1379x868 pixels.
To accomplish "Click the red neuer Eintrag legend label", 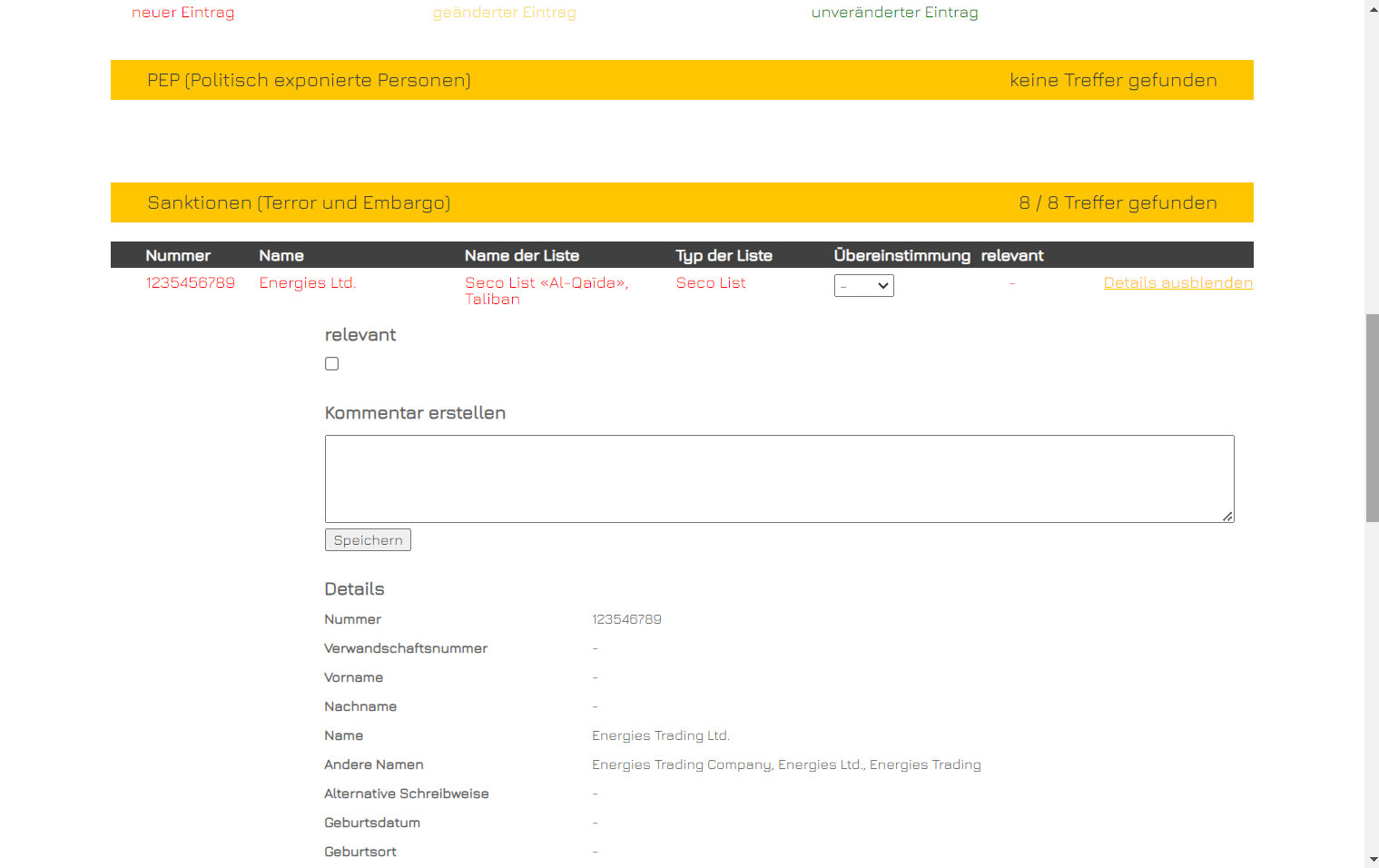I will tap(182, 13).
